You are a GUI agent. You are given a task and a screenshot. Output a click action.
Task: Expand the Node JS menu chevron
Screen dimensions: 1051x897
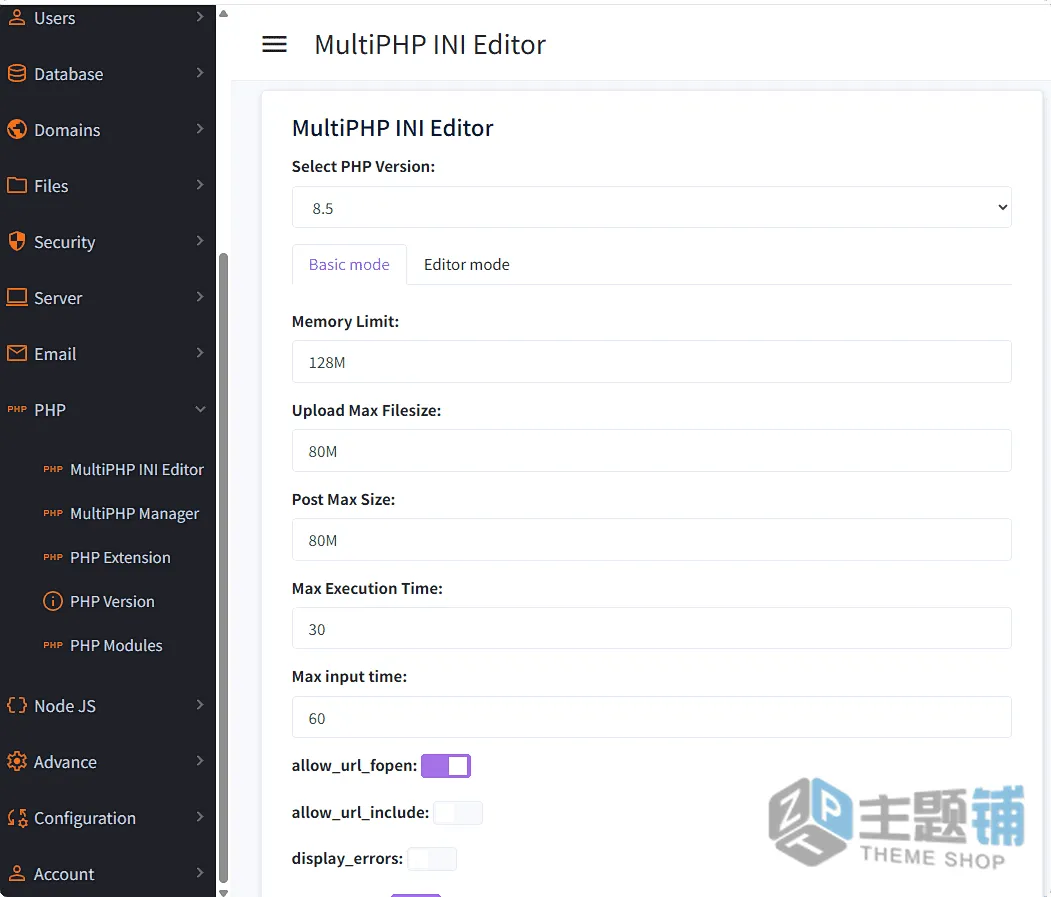200,704
